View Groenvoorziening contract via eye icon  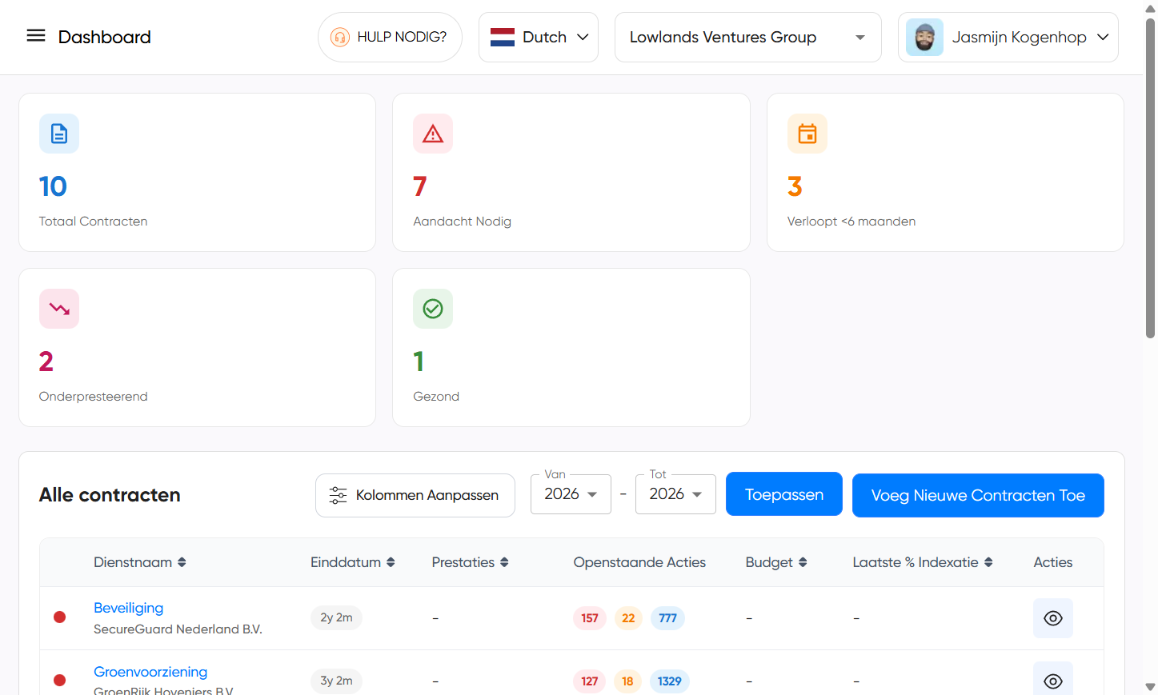coord(1052,681)
